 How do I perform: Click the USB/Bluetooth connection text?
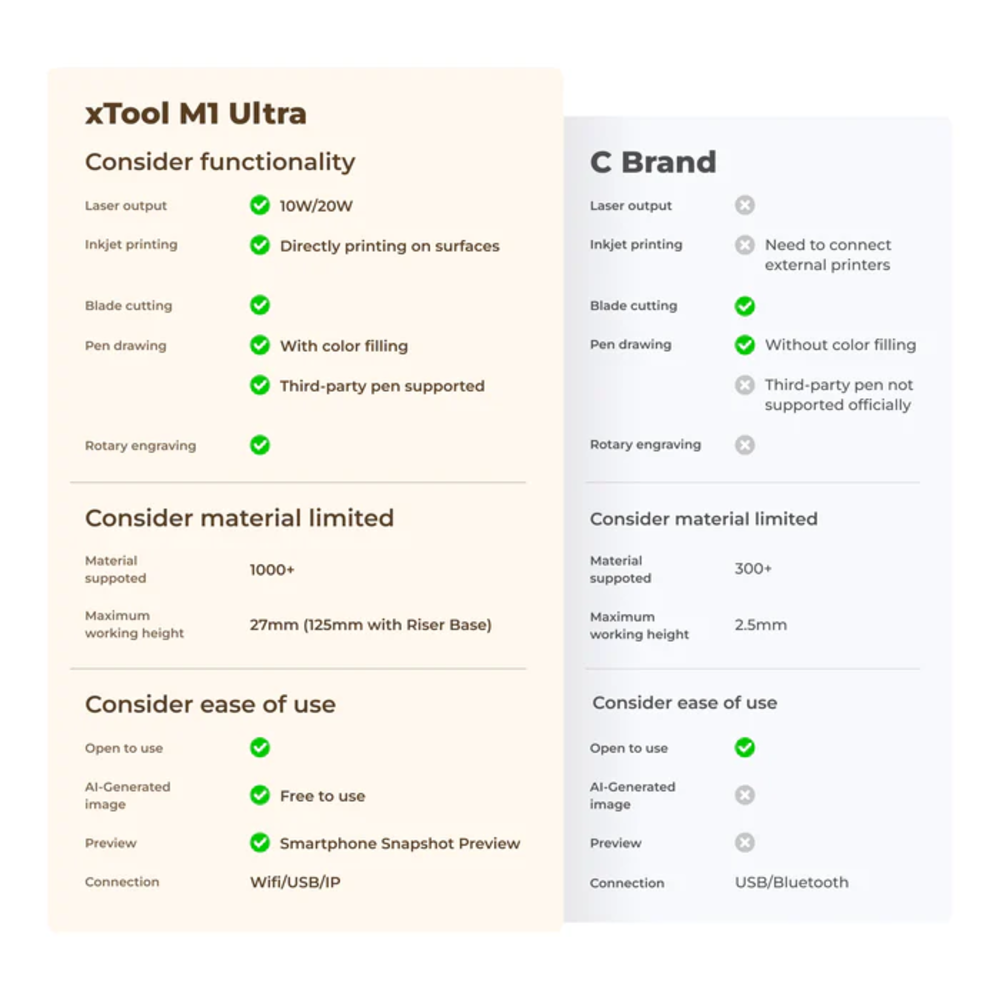tap(792, 882)
